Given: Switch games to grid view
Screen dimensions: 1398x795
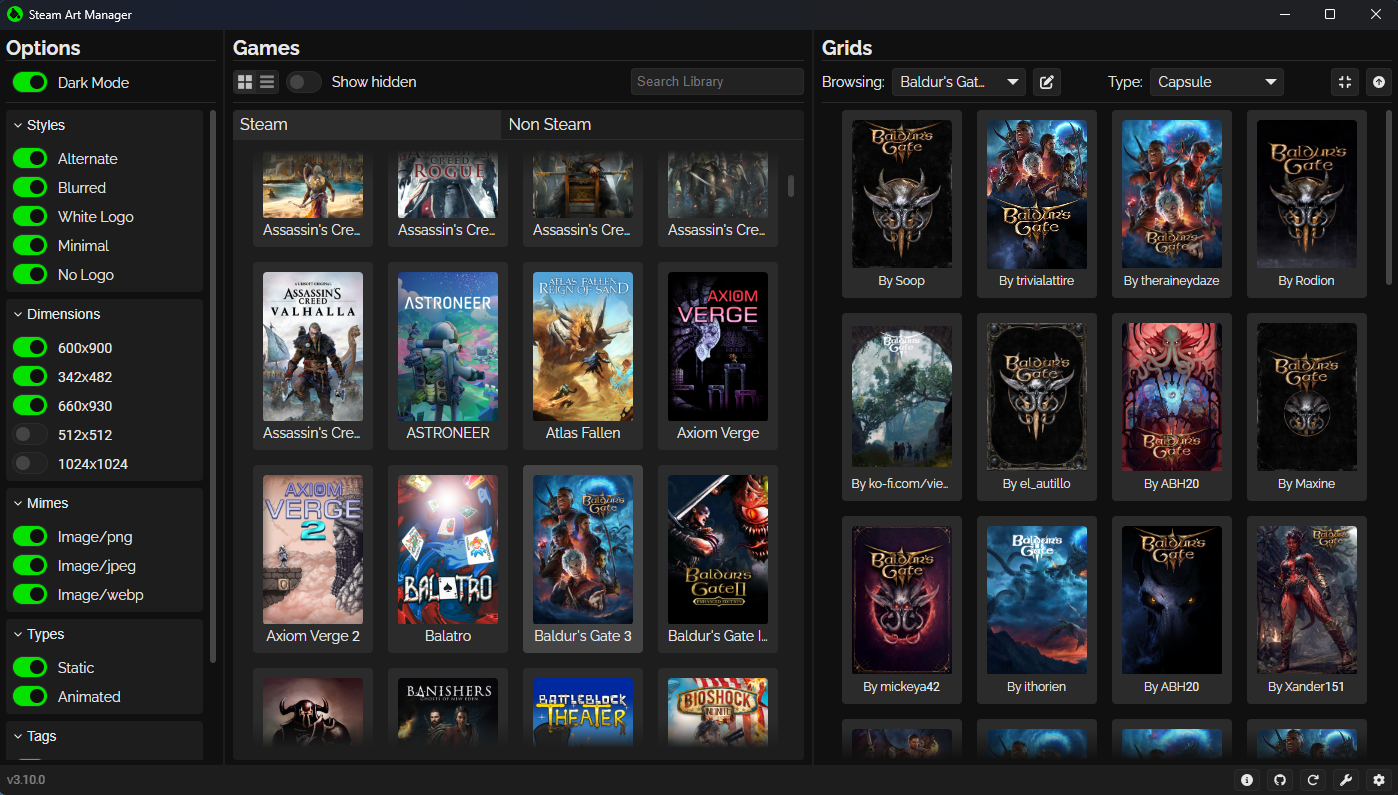Looking at the screenshot, I should coord(245,82).
